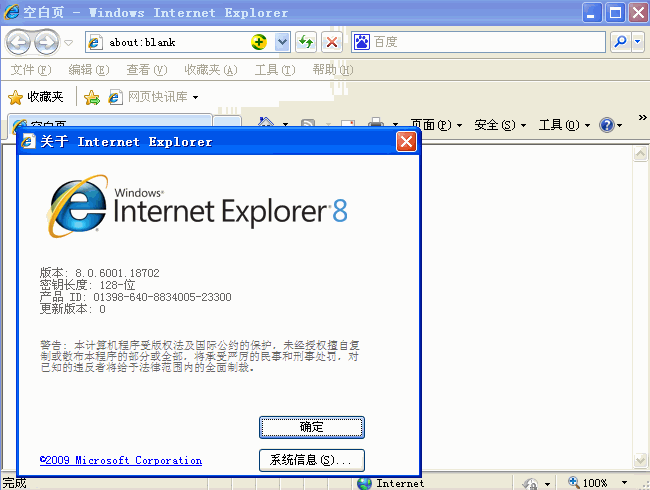Open 收藏夹 favorites star button
This screenshot has width=650, height=490.
(36, 97)
